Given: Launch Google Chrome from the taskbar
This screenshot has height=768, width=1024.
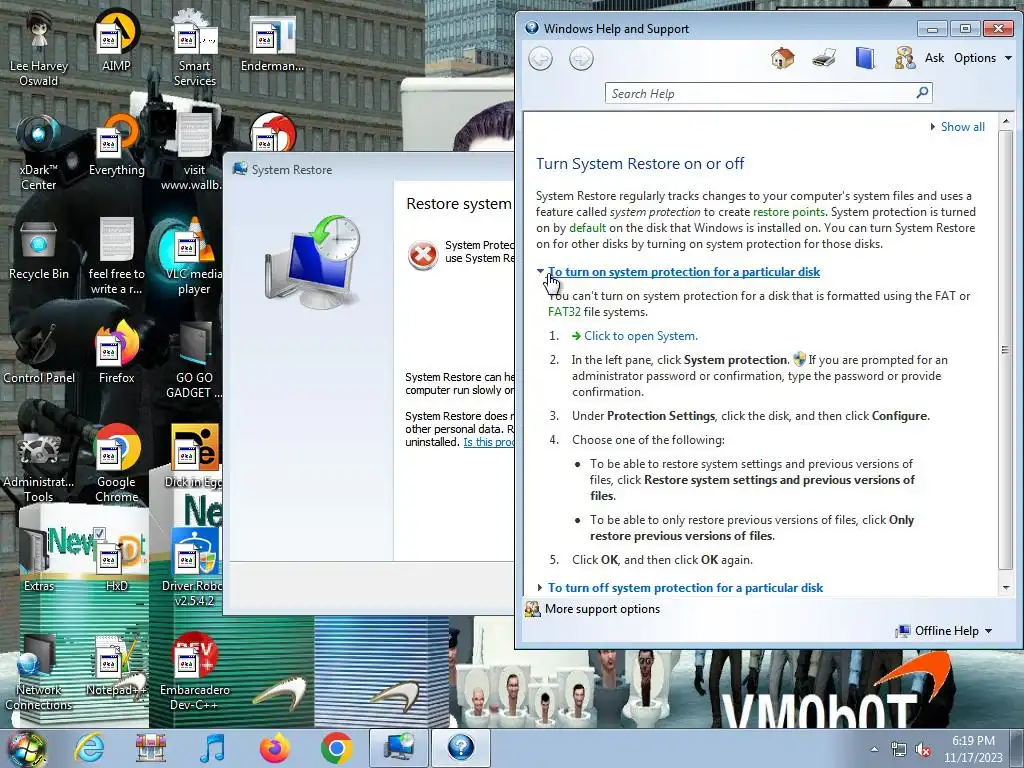Looking at the screenshot, I should coord(336,748).
